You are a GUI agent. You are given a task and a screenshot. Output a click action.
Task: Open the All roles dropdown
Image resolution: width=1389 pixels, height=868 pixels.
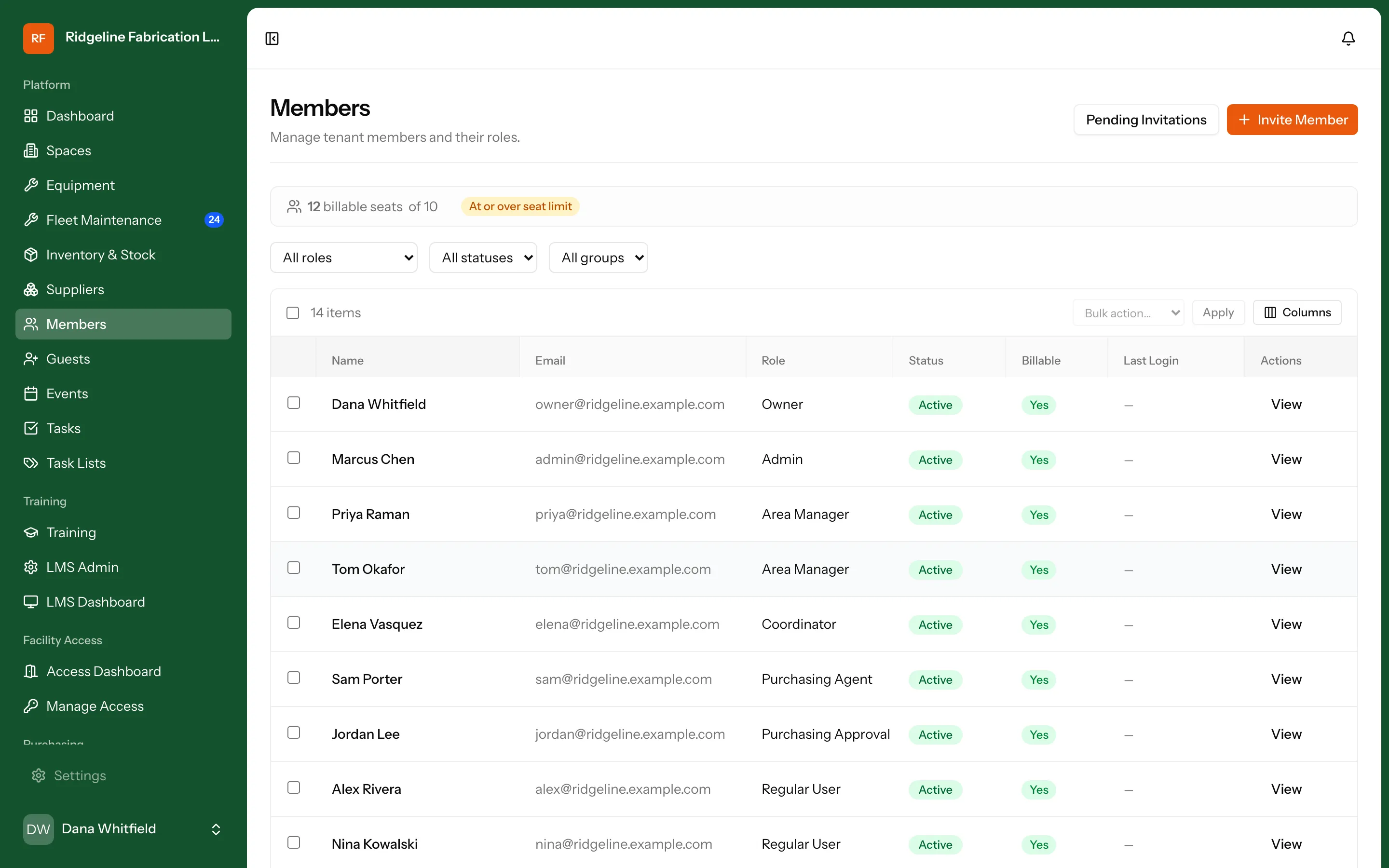pyautogui.click(x=344, y=258)
